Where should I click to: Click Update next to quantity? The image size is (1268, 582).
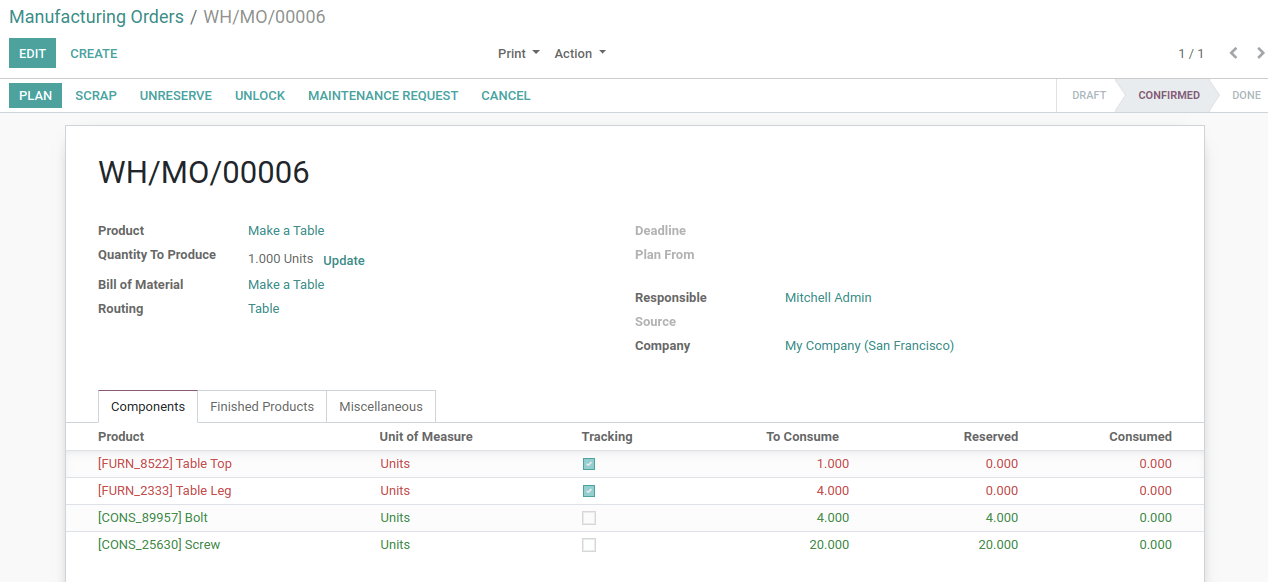click(344, 261)
